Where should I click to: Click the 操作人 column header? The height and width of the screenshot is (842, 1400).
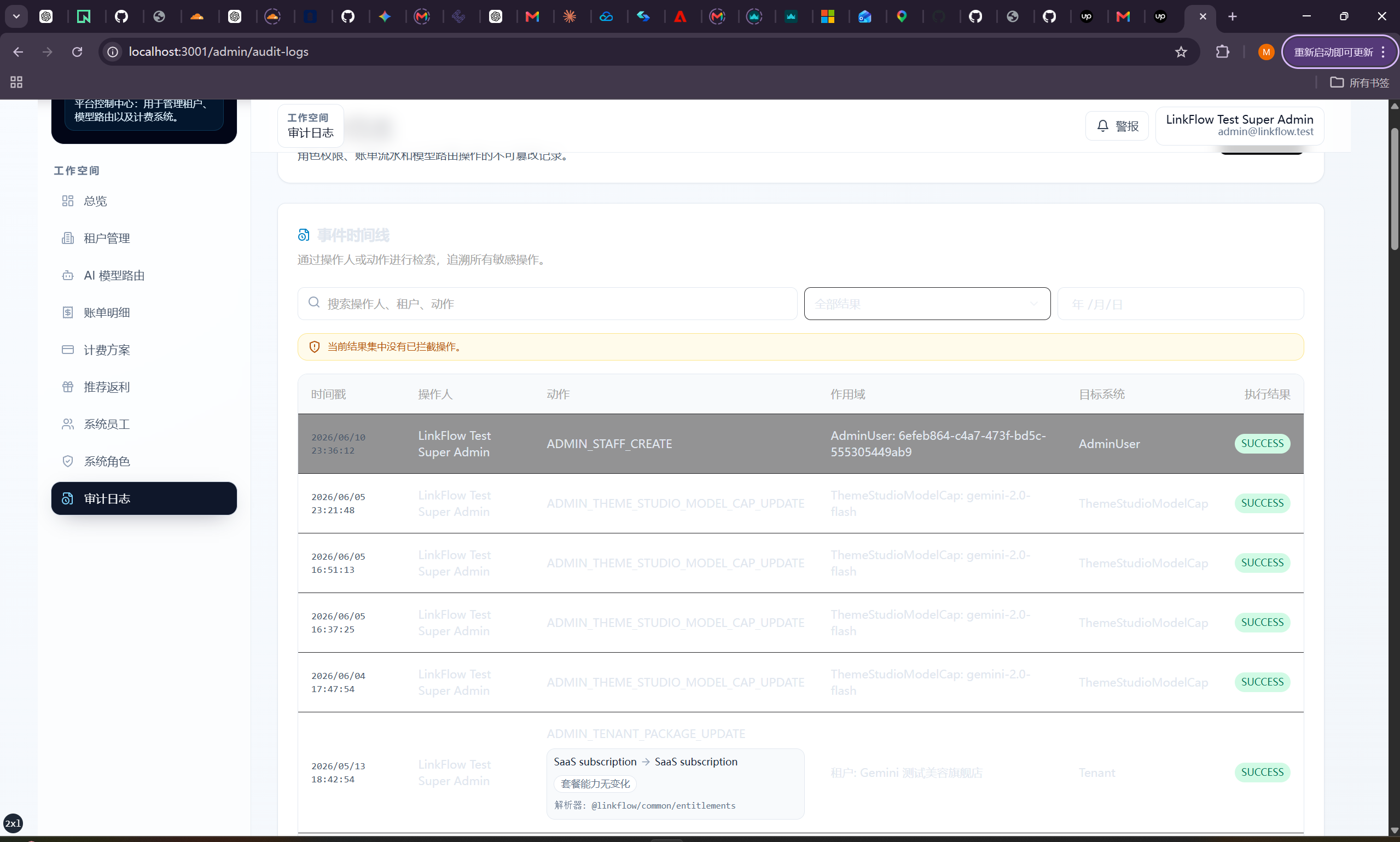click(x=435, y=394)
